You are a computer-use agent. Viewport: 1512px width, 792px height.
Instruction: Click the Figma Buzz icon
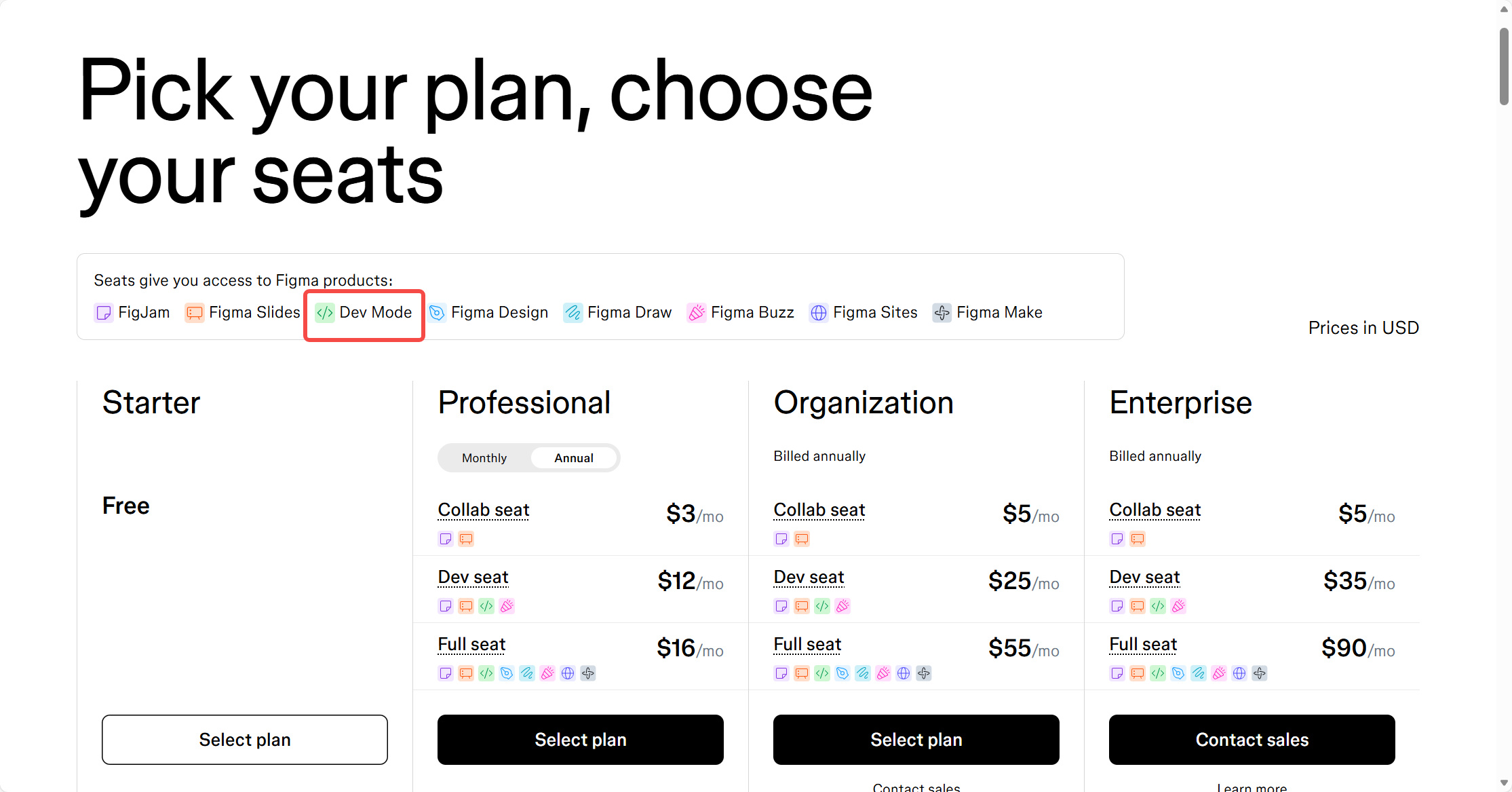(696, 313)
